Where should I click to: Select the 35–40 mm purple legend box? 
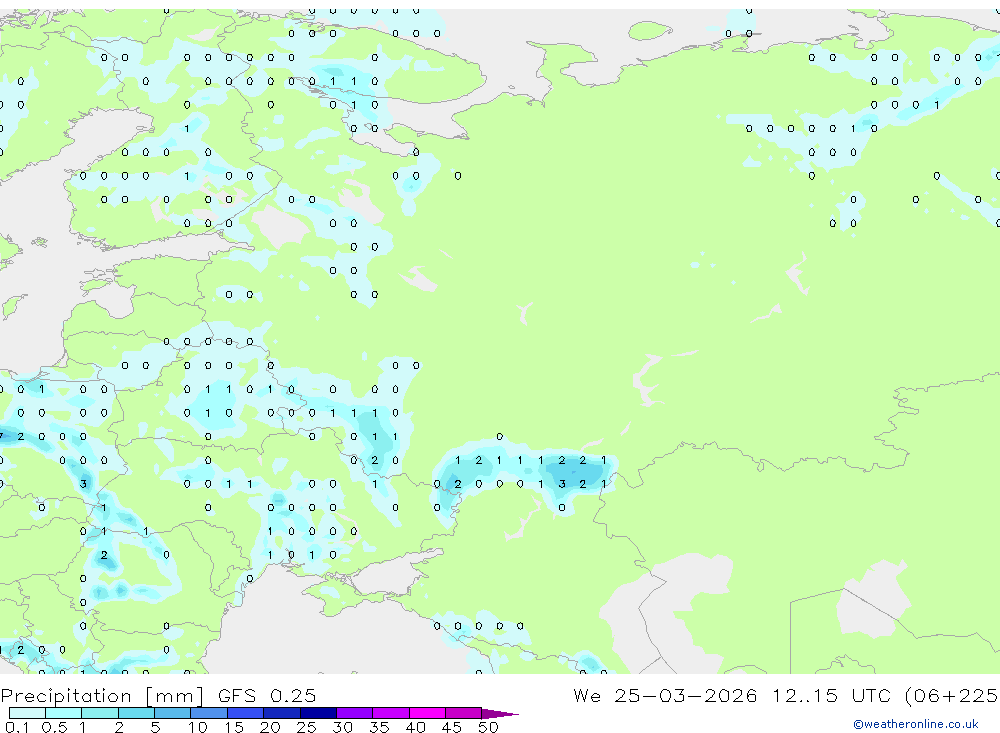pyautogui.click(x=390, y=713)
